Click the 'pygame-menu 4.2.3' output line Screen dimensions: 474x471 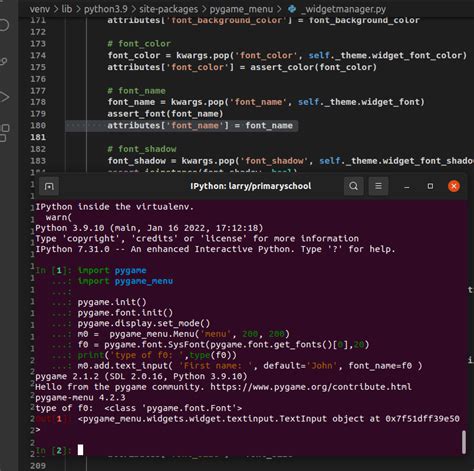80,398
